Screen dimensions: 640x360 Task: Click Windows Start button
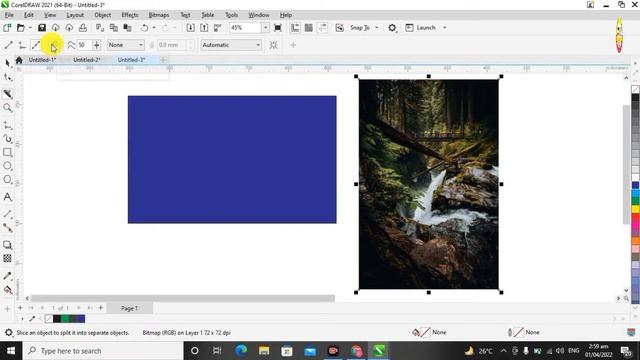coord(11,351)
